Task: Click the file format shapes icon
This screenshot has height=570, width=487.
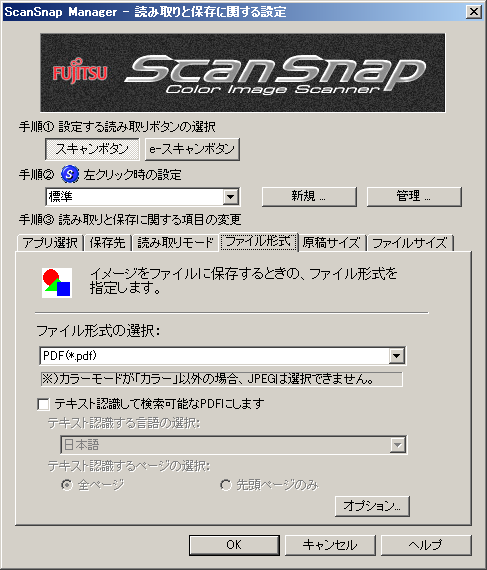Action: pos(57,283)
